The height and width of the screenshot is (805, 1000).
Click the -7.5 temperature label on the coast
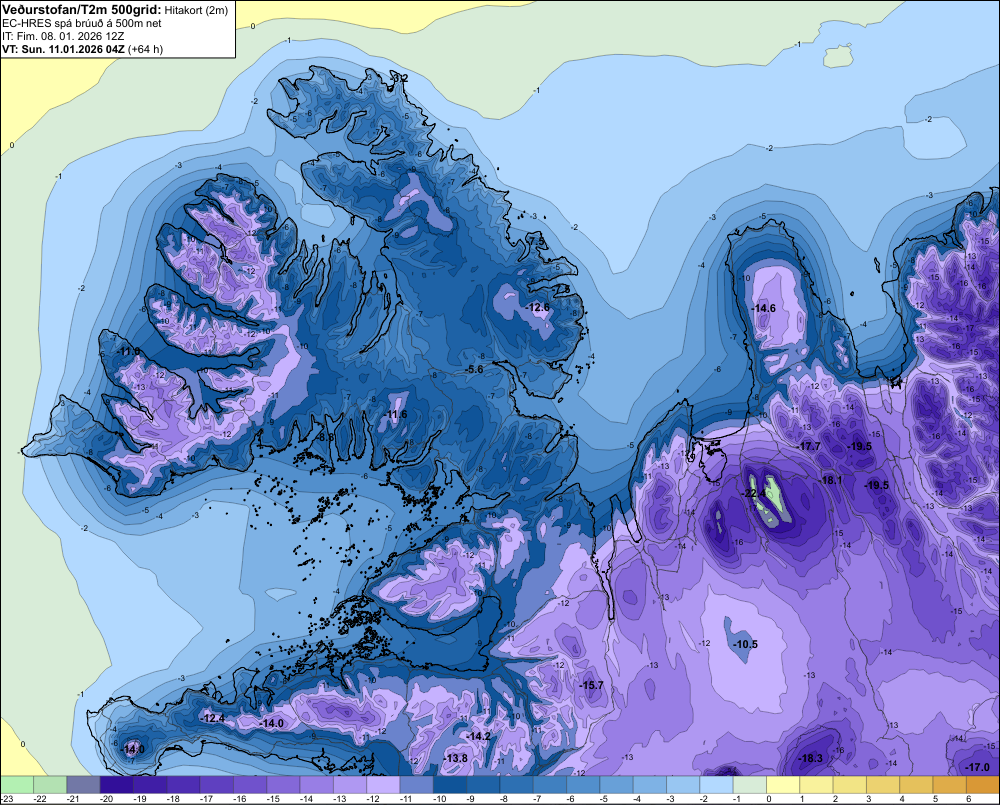tap(538, 242)
